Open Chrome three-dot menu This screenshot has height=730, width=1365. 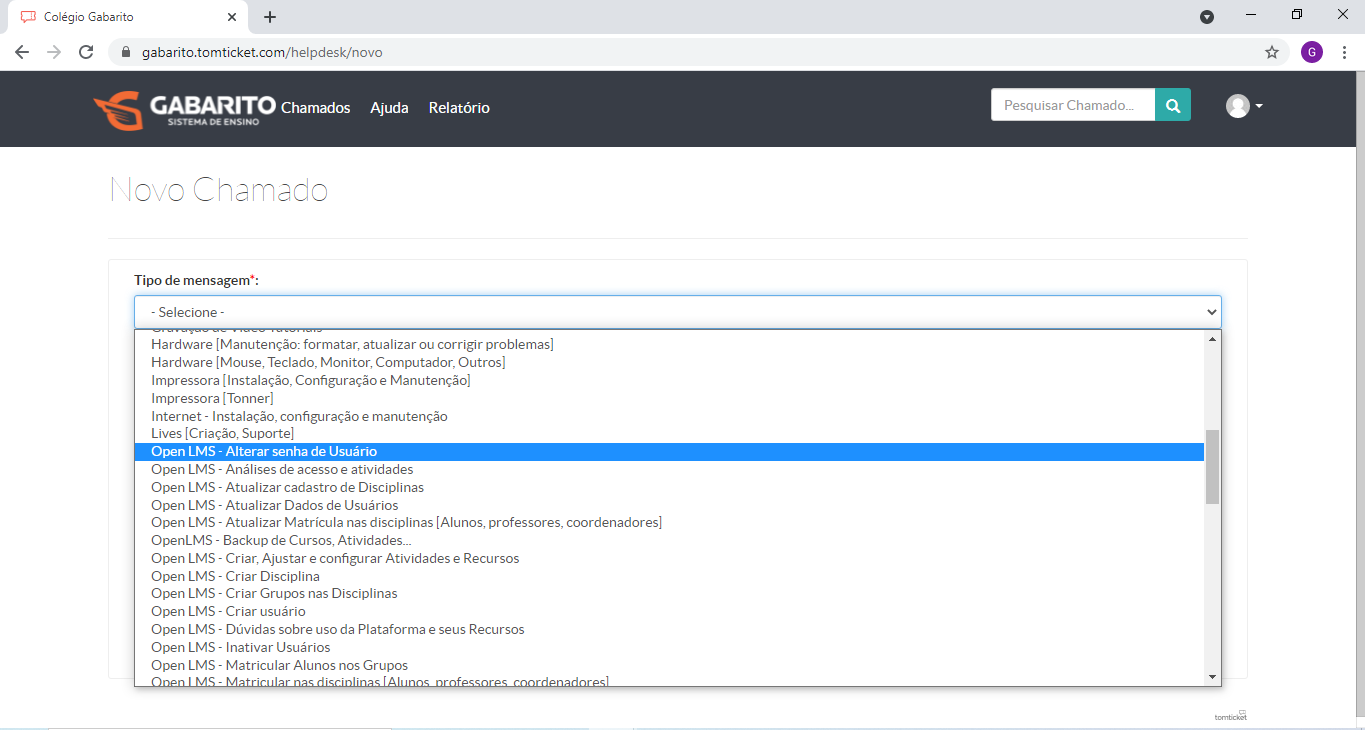click(x=1344, y=52)
